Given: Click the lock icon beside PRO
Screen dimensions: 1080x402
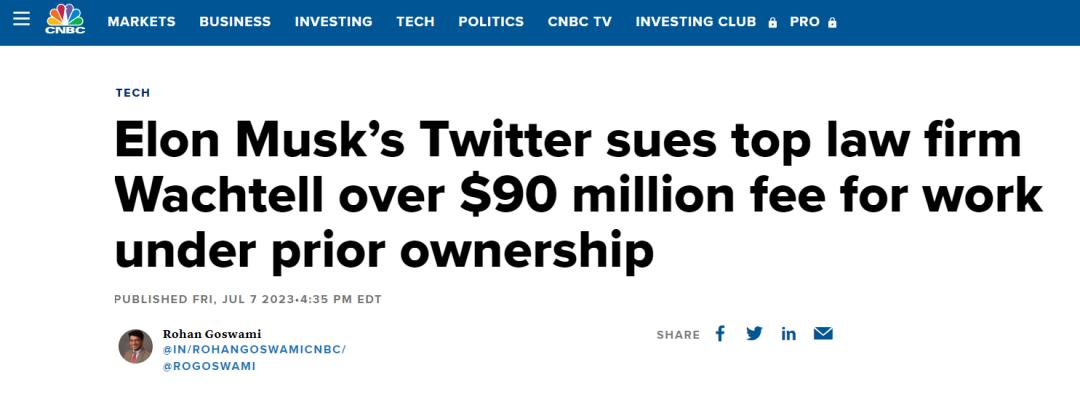Looking at the screenshot, I should 832,22.
